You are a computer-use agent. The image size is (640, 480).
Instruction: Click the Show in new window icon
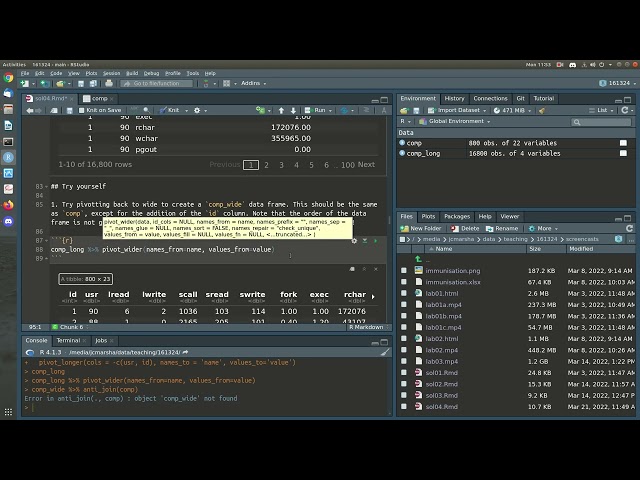pos(54,110)
